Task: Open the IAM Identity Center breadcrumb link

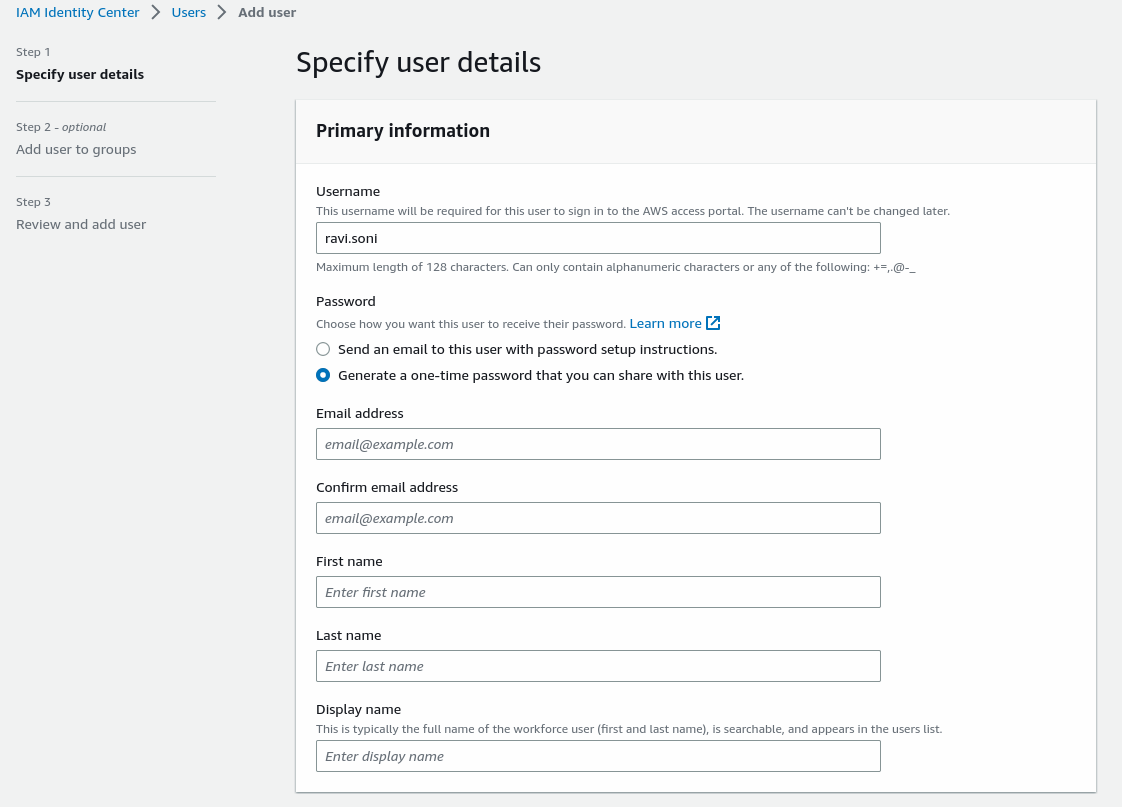Action: [x=78, y=13]
